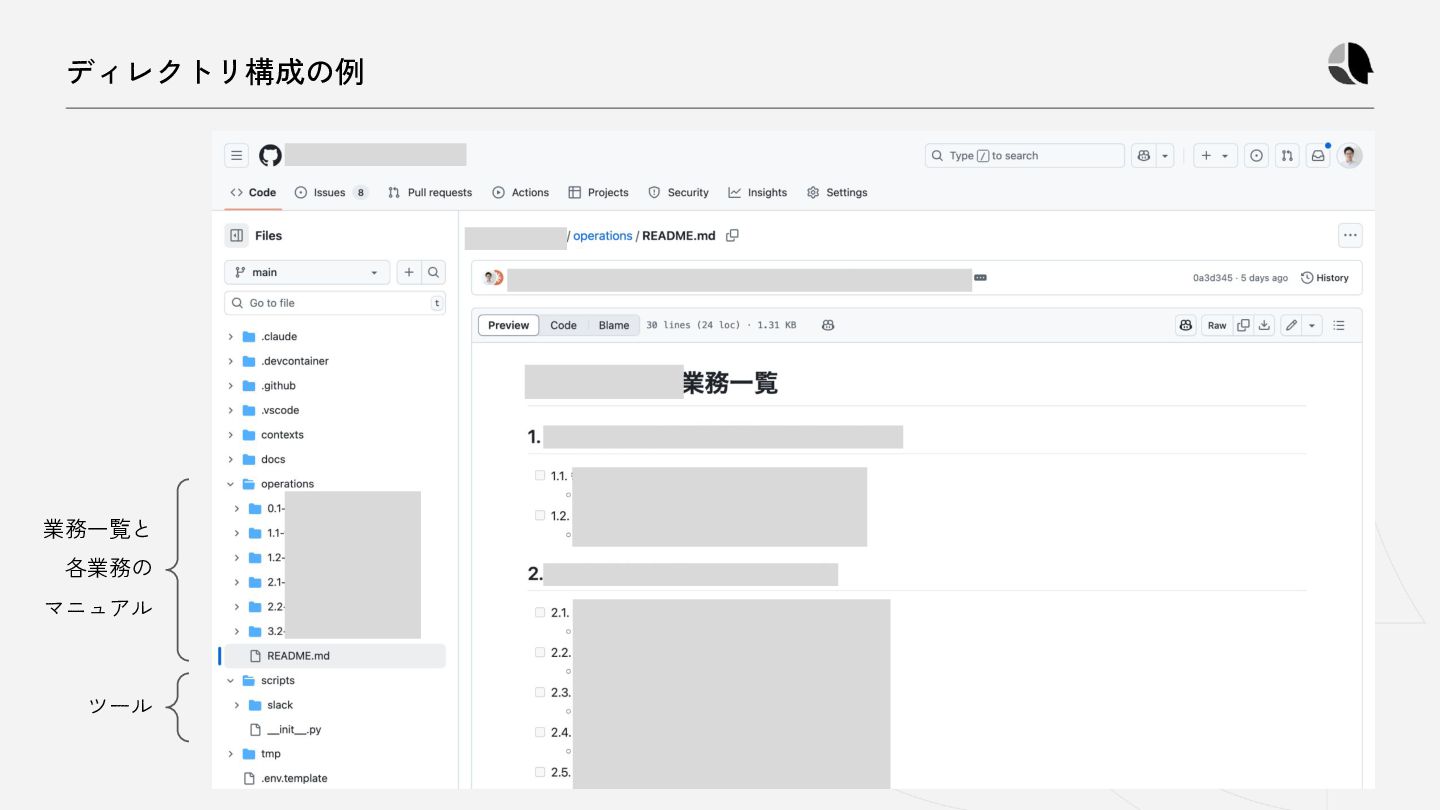Open notifications inbox icon
This screenshot has width=1440, height=810.
pos(1318,155)
